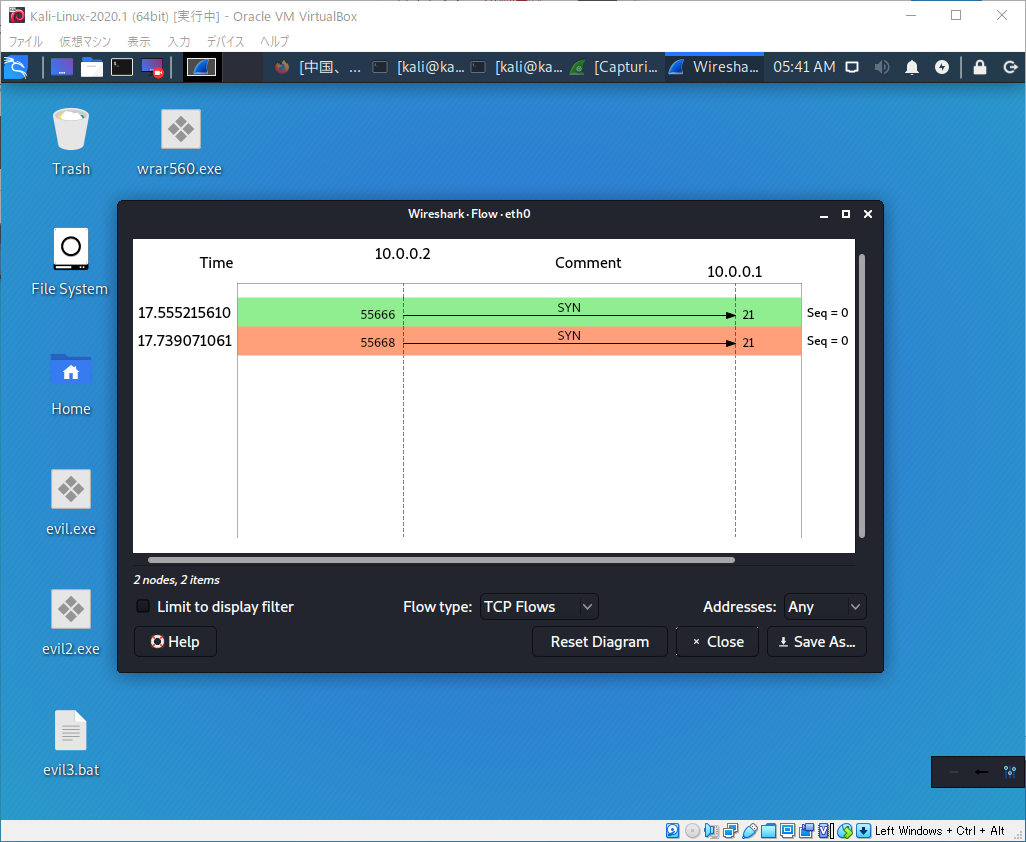The height and width of the screenshot is (842, 1026).
Task: Select the evil2.exe desktop icon
Action: tap(71, 623)
